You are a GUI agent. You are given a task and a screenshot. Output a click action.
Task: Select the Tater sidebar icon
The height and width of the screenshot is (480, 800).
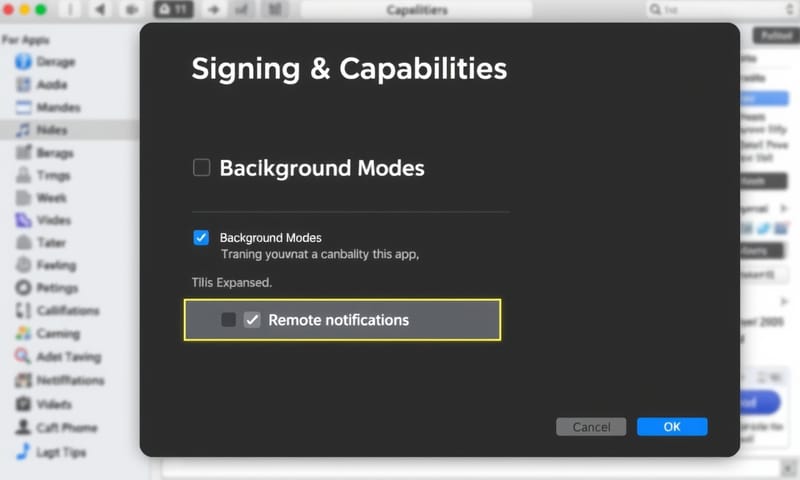click(23, 242)
